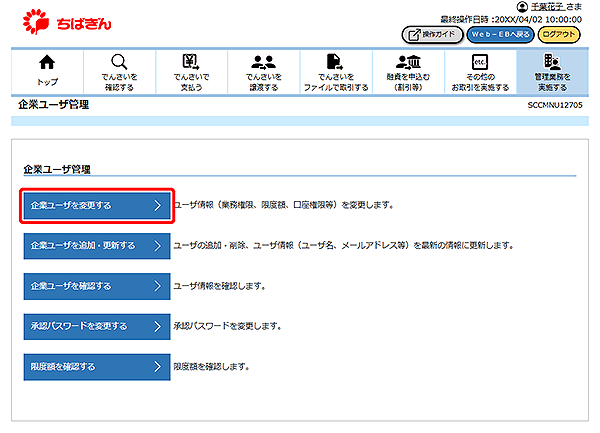The width and height of the screenshot is (600, 433).
Task: Select the 企業ユーザを確認する button
Action: tap(97, 286)
